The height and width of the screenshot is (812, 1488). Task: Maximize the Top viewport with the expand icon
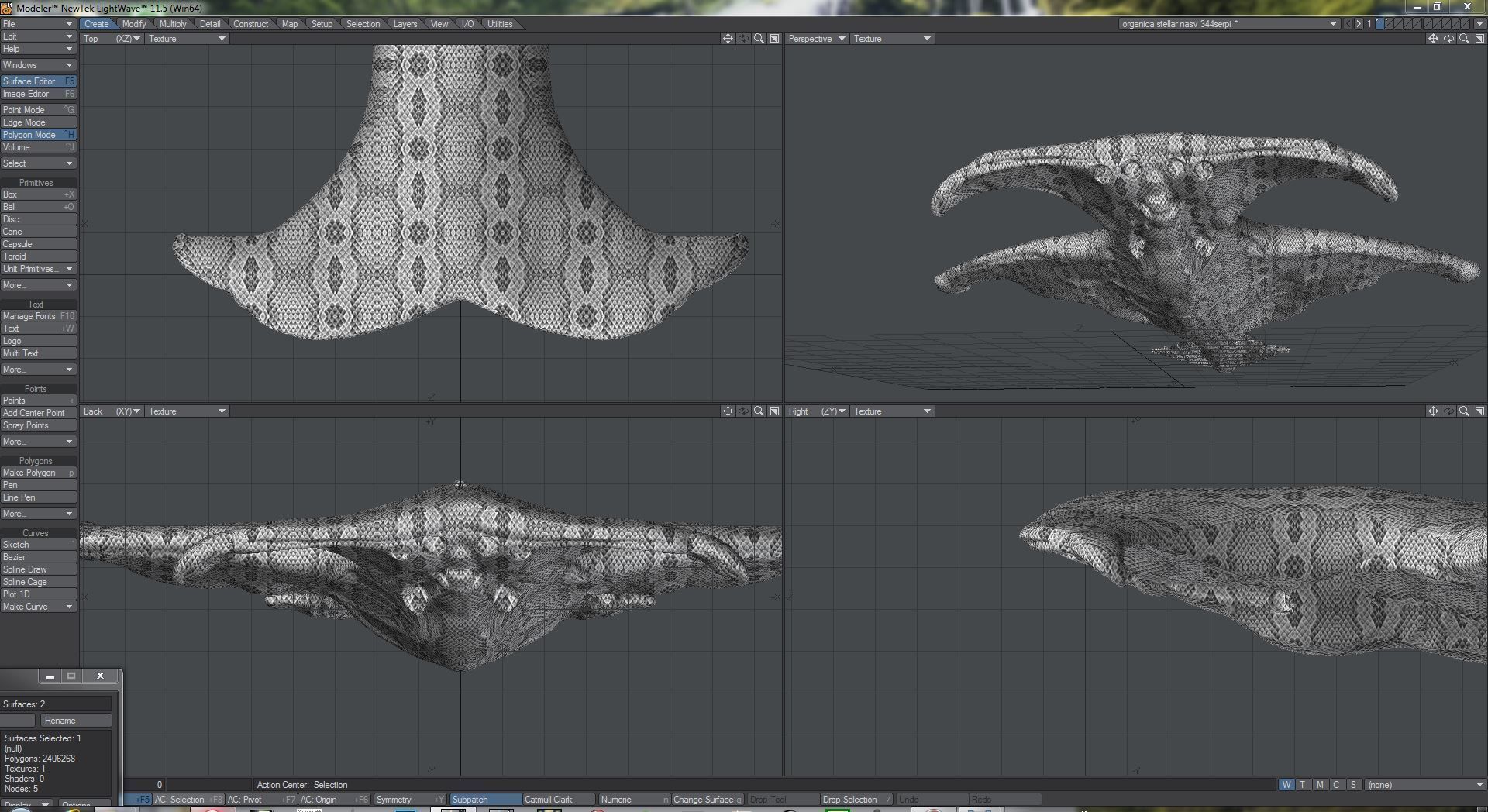click(x=774, y=39)
